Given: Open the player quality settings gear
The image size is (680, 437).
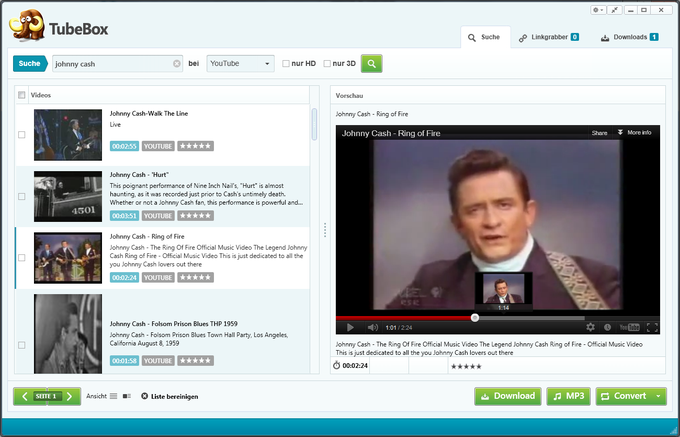Looking at the screenshot, I should [590, 327].
